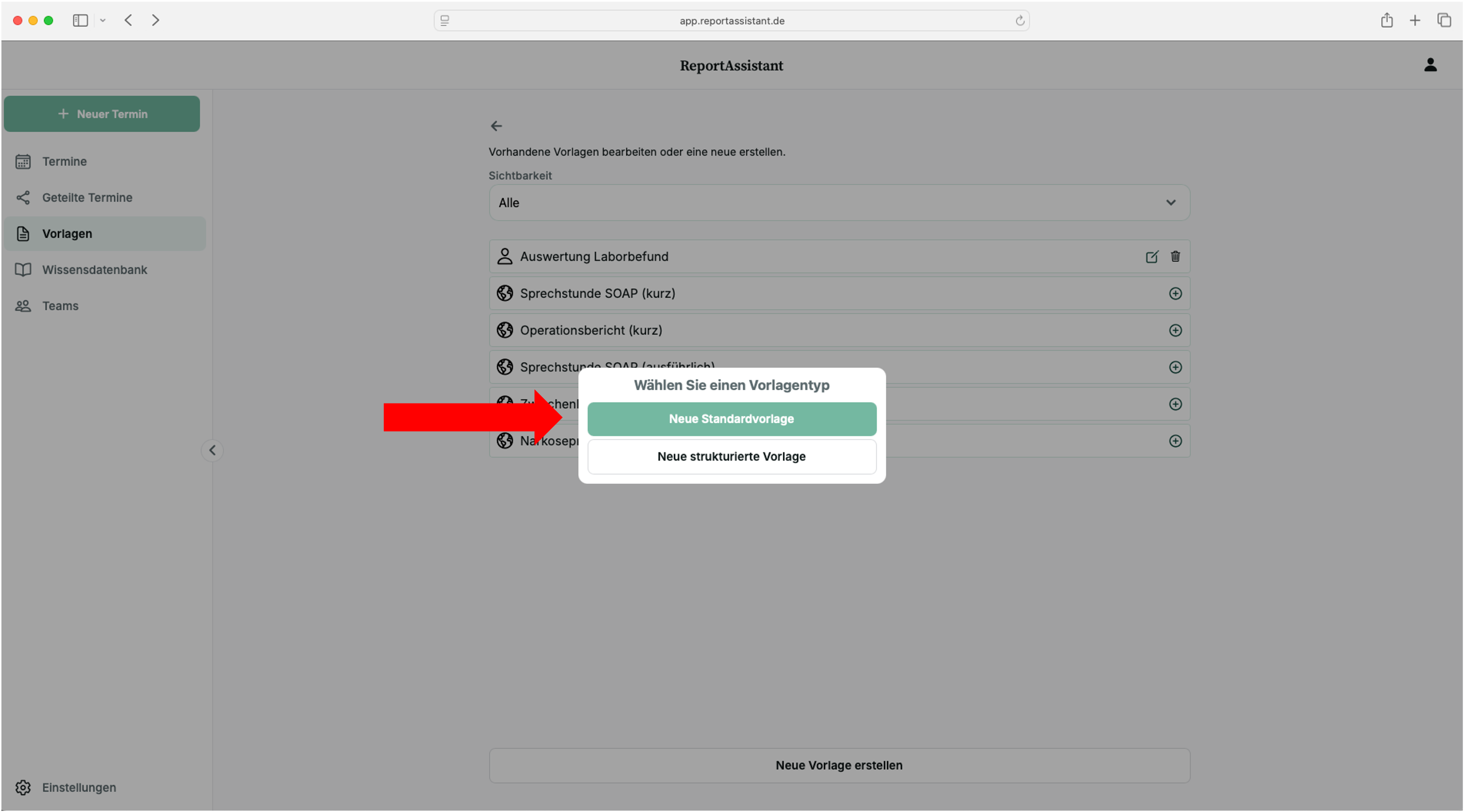Screen dimensions: 1464x812
Task: Click Neue Vorlage erstellen button
Action: pos(839,765)
